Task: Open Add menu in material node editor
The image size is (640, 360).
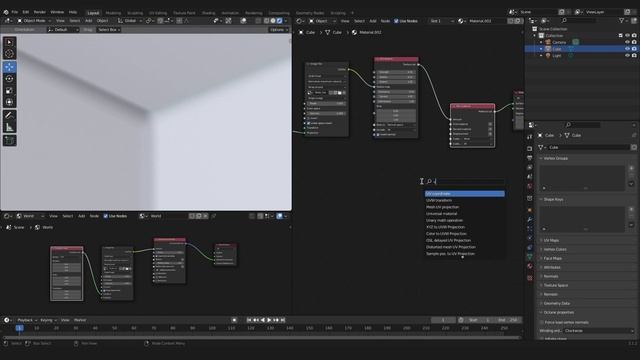Action: pos(372,21)
